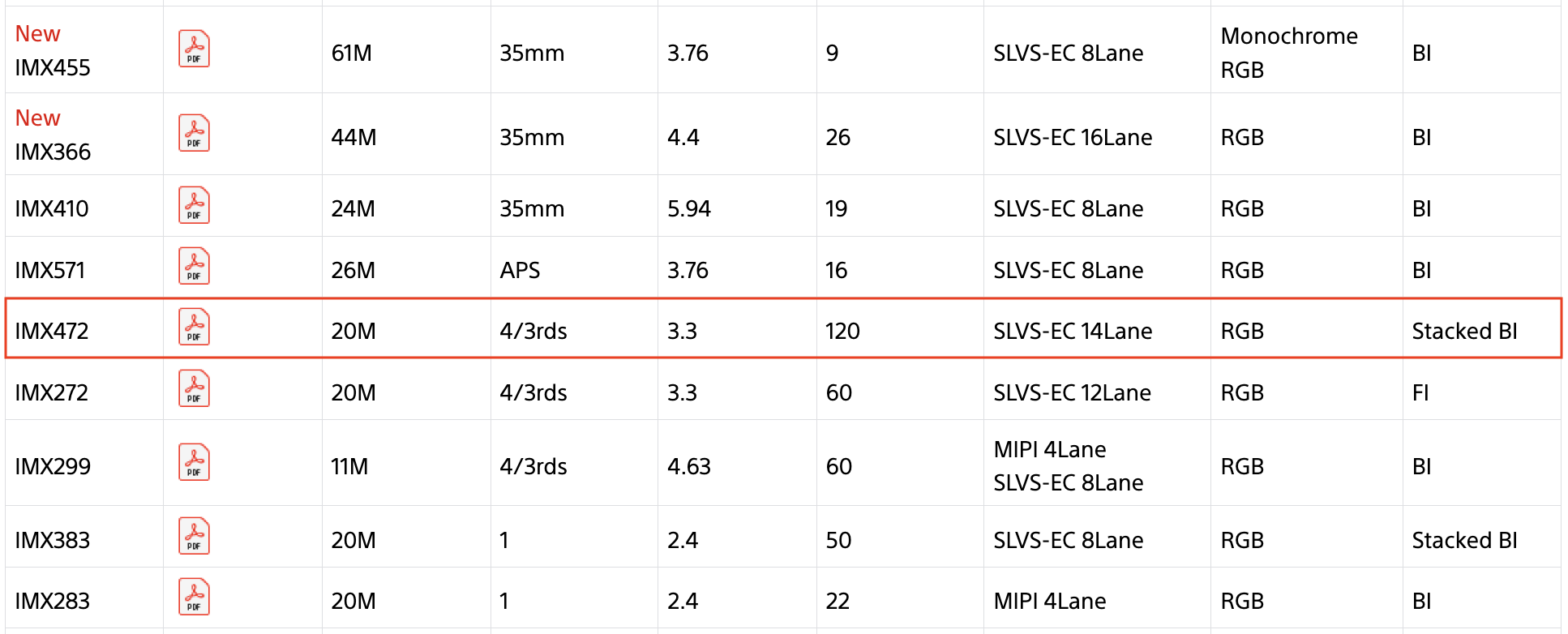Click the IMX455 model name
1568x634 pixels.
coord(53,68)
